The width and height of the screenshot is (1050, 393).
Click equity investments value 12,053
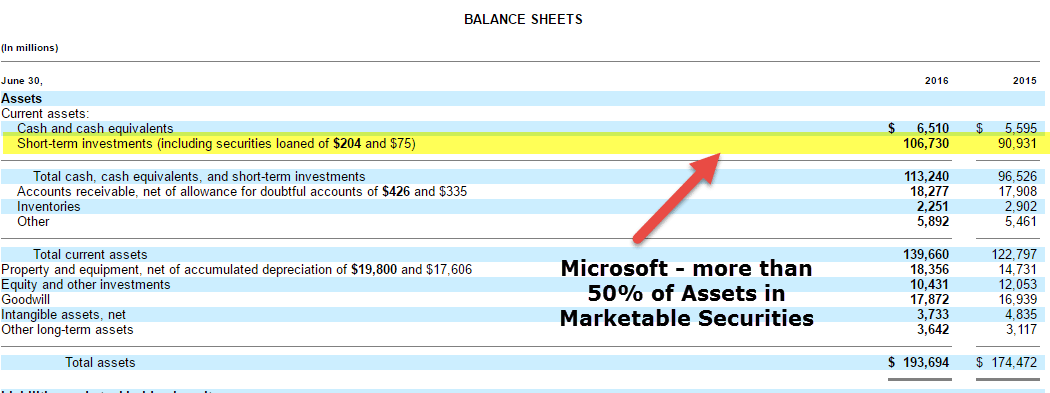point(1017,285)
